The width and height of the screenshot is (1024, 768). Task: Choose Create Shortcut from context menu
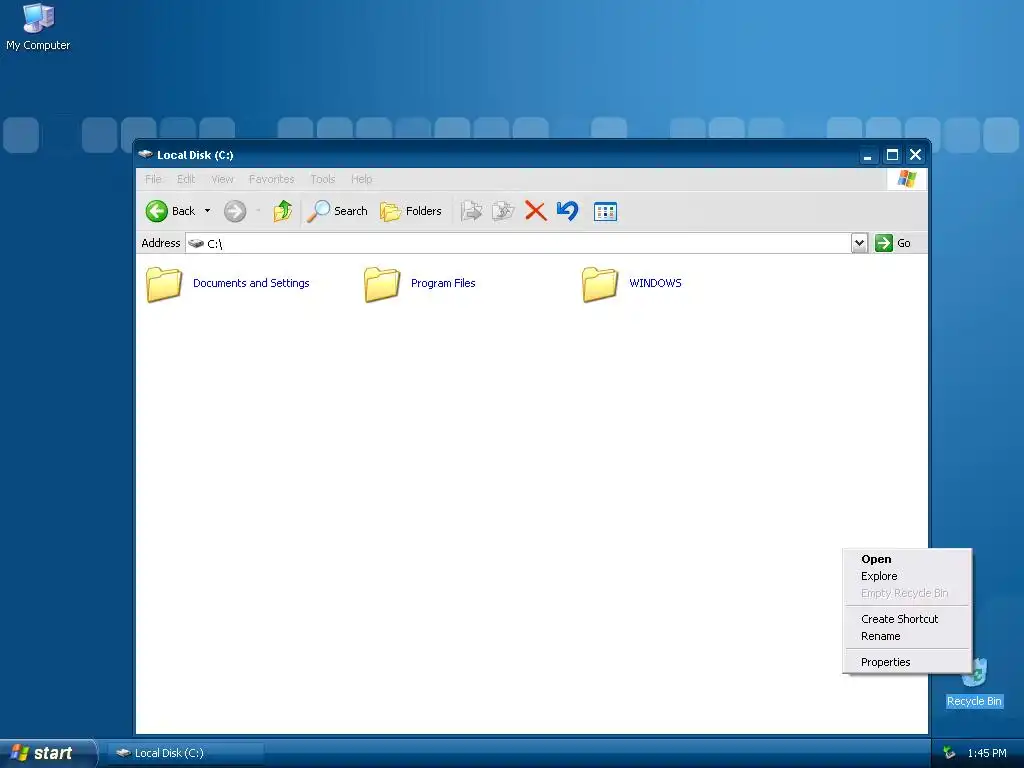(907, 619)
